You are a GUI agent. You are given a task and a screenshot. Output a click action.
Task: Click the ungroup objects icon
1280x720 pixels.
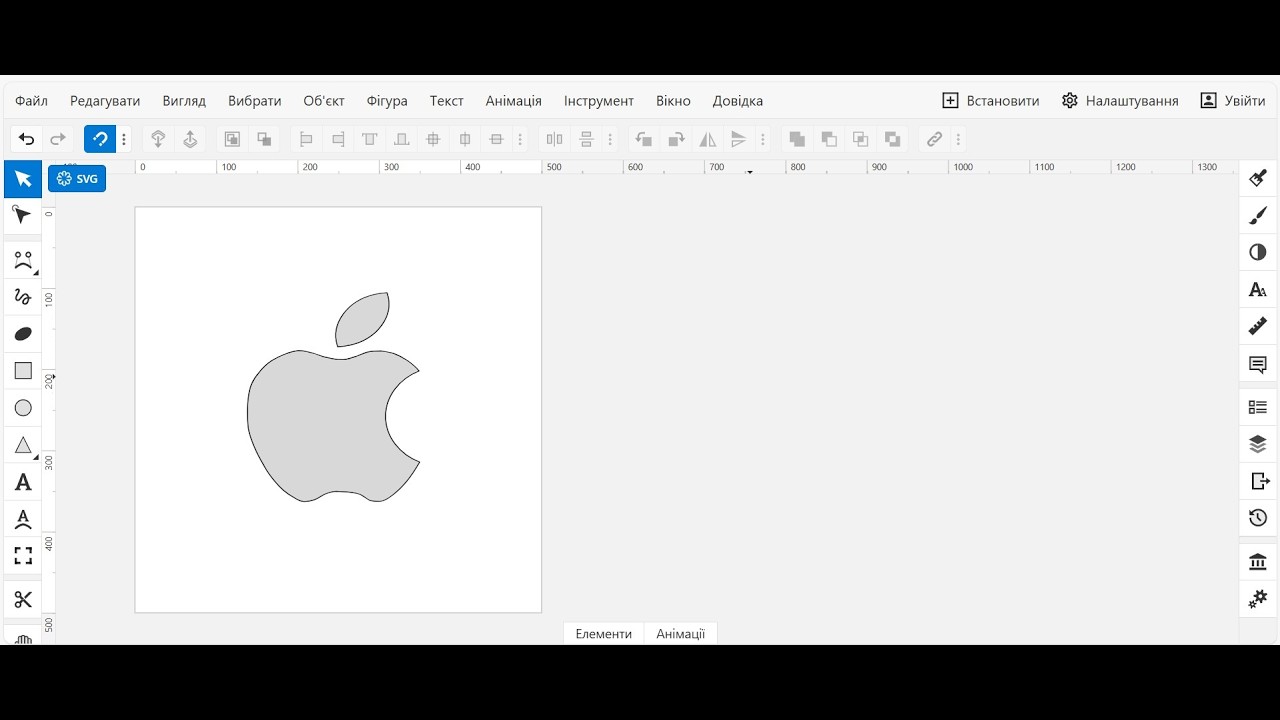pyautogui.click(x=264, y=139)
